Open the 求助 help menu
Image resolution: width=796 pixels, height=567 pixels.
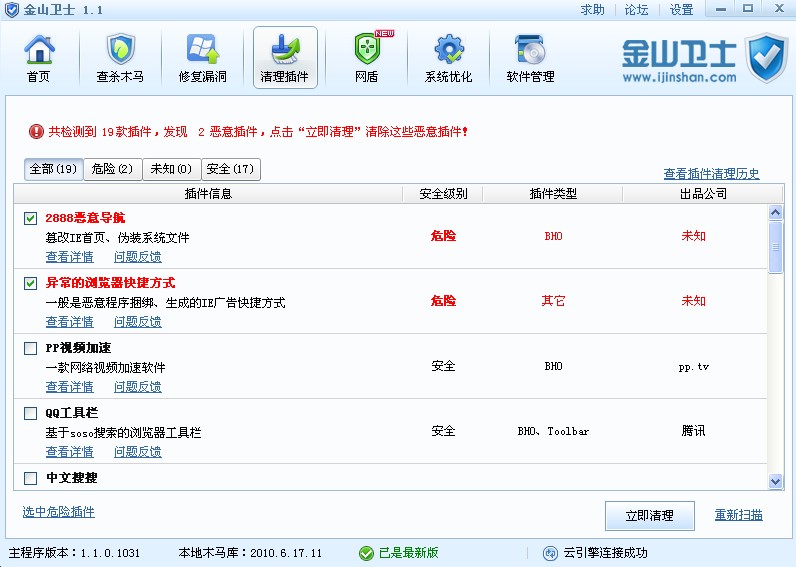(x=592, y=10)
